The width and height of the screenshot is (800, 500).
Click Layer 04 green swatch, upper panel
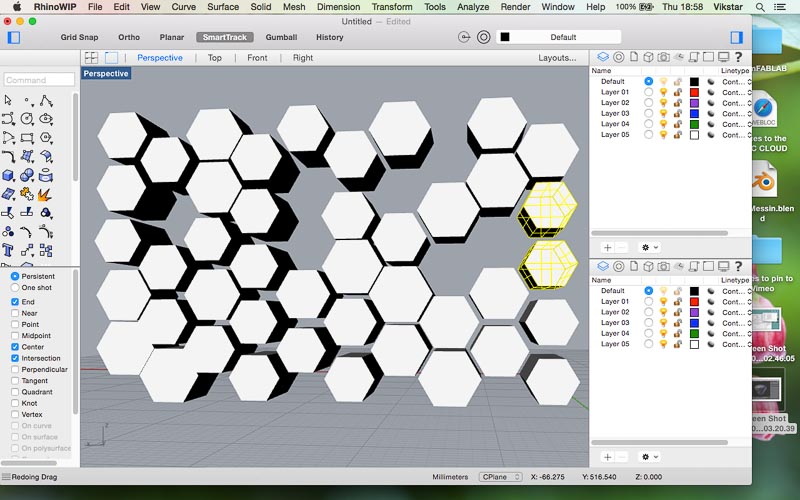694,124
